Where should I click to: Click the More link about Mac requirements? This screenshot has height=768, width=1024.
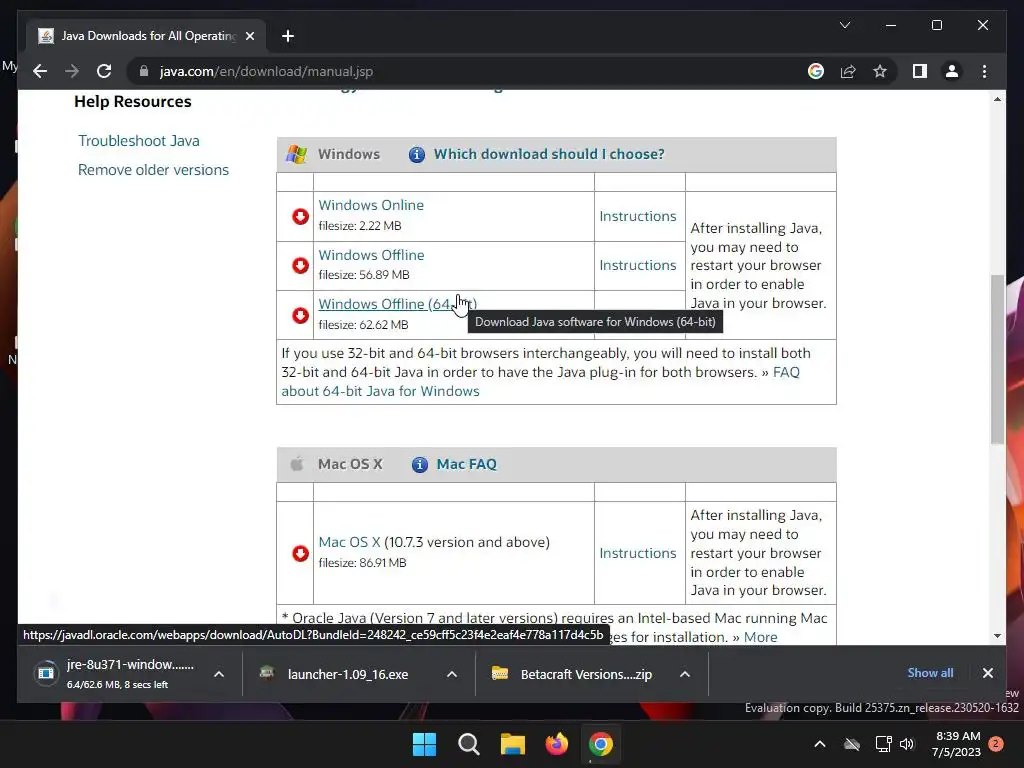click(760, 637)
